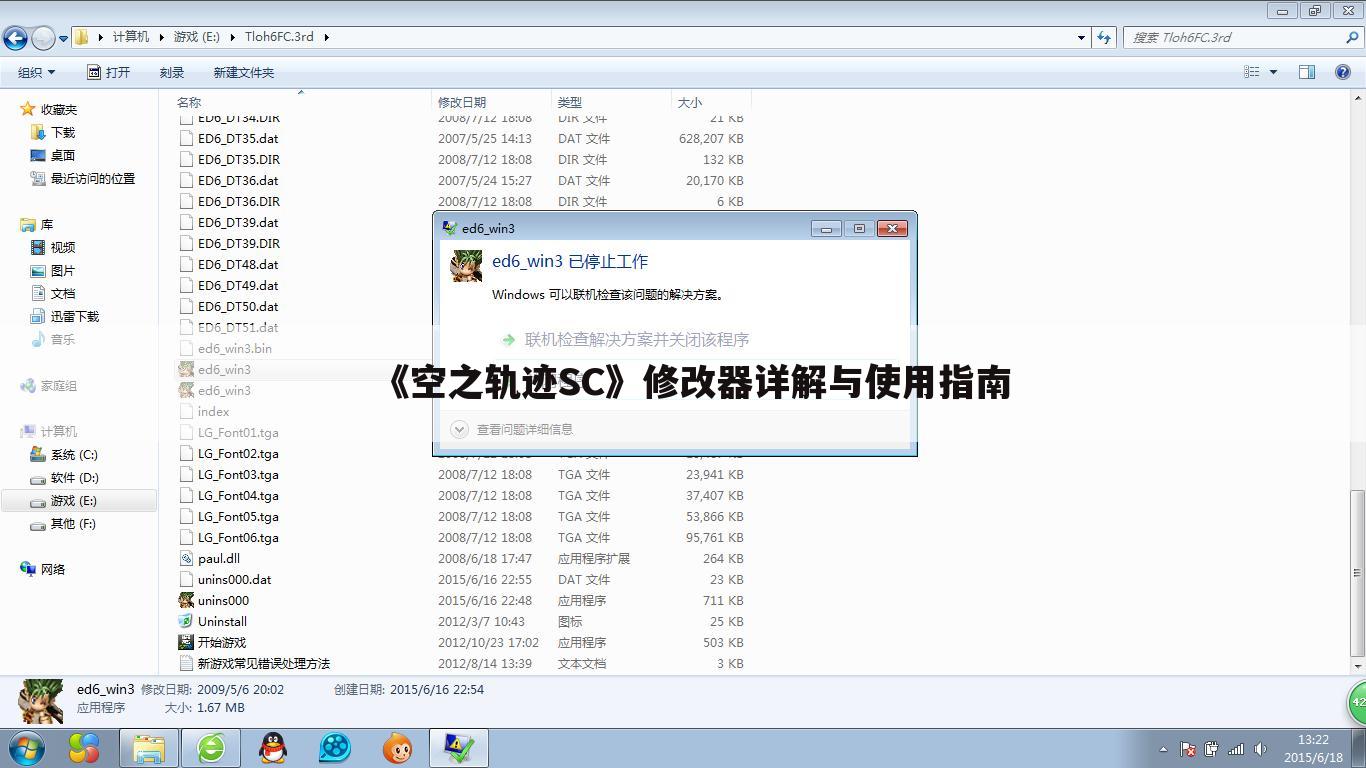Select file LG_Font05.tga
This screenshot has width=1366, height=768.
click(238, 516)
